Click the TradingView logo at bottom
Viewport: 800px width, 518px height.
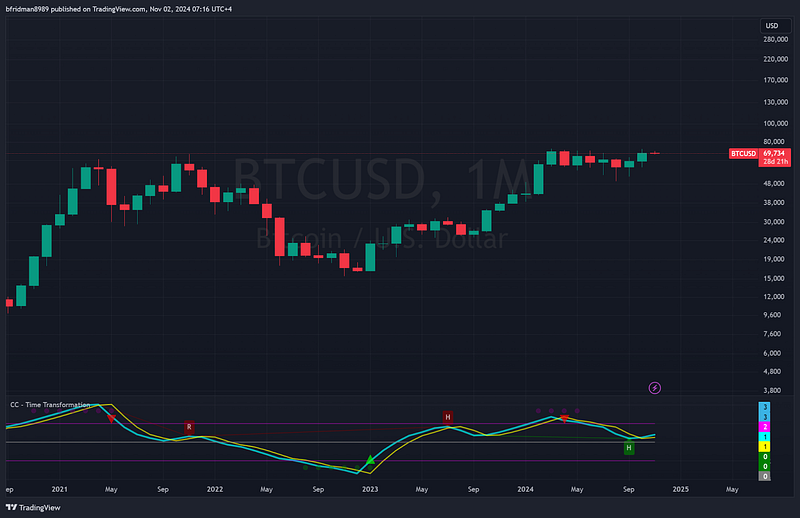pyautogui.click(x=33, y=507)
